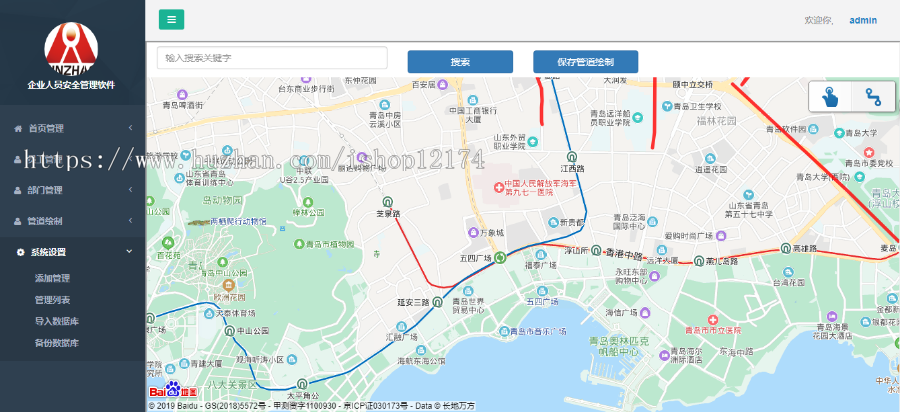Click the 青岛市立医院 hospital marker icon
Viewport: 900px width, 412px height.
click(x=713, y=319)
